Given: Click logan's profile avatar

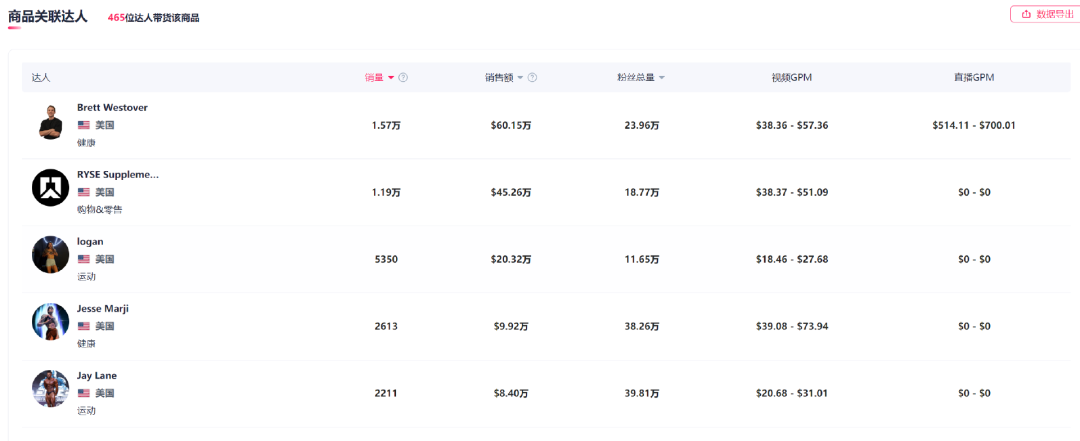Looking at the screenshot, I should [x=50, y=255].
